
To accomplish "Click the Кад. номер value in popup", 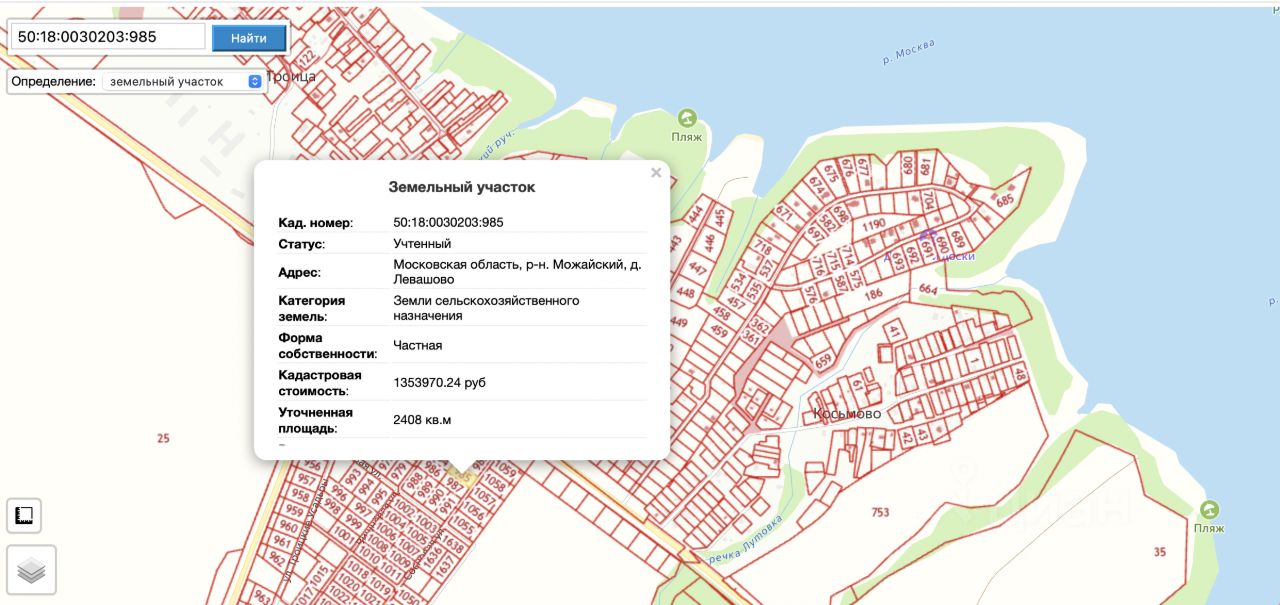I will click(448, 222).
